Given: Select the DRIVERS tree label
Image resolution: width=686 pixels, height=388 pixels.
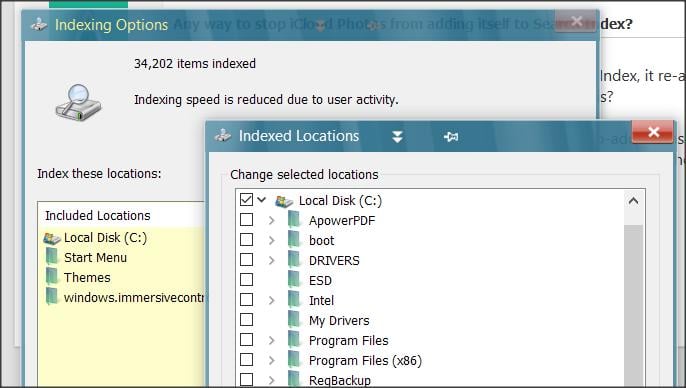Looking at the screenshot, I should [334, 261].
